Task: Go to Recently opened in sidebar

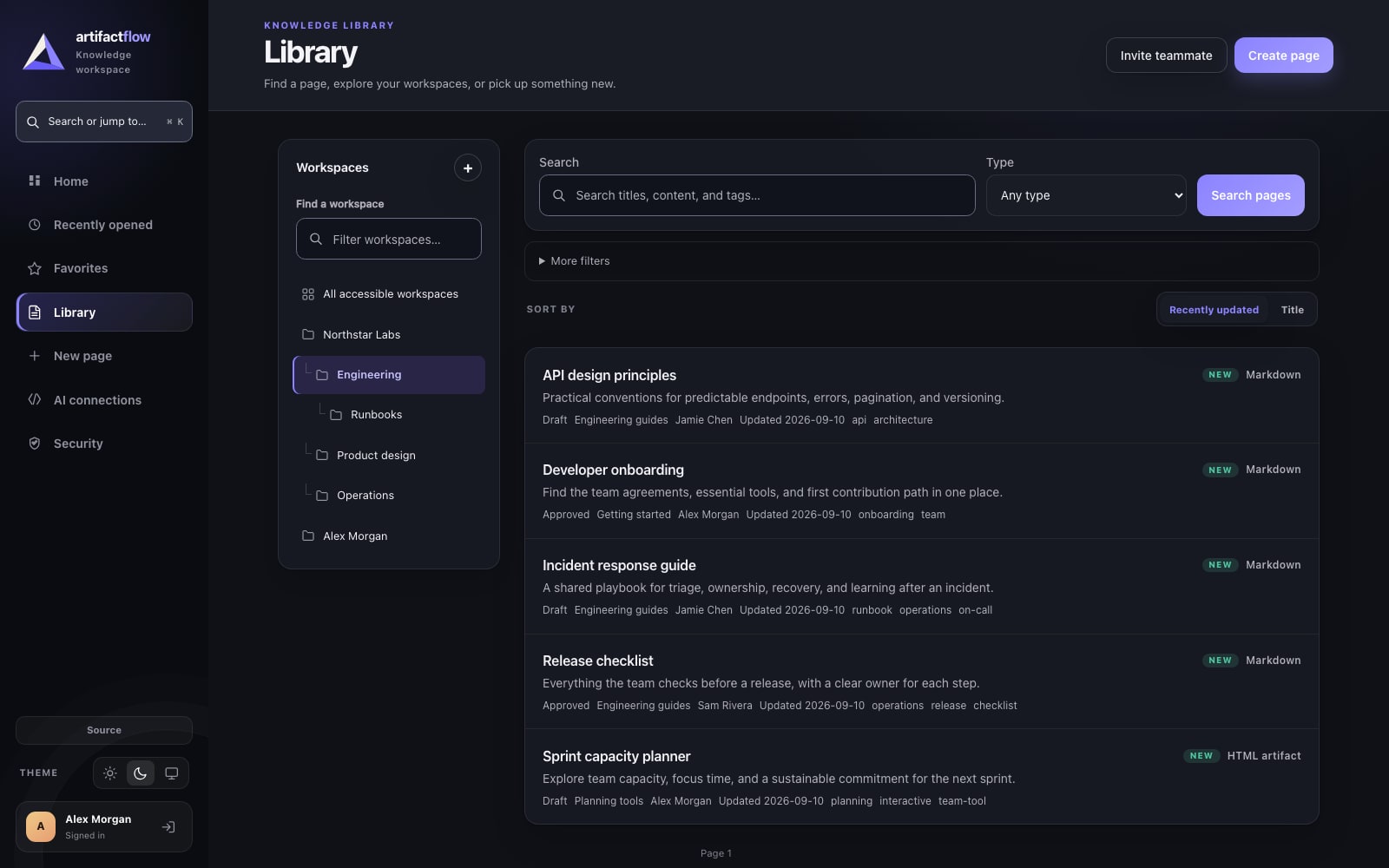Action: [104, 225]
